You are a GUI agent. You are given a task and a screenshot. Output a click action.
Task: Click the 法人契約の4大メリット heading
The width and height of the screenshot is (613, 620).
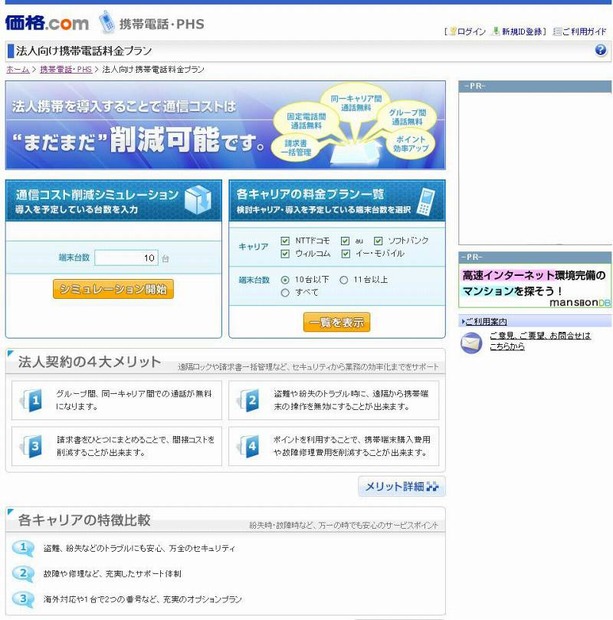coord(89,362)
